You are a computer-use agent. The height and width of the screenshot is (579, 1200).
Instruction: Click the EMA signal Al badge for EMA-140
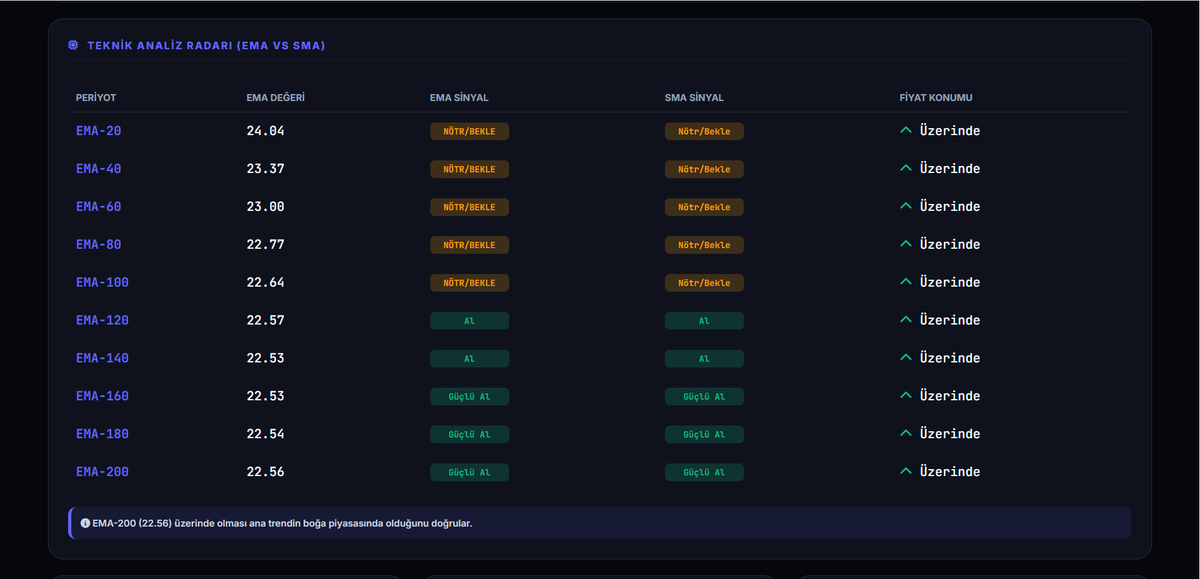(x=469, y=358)
